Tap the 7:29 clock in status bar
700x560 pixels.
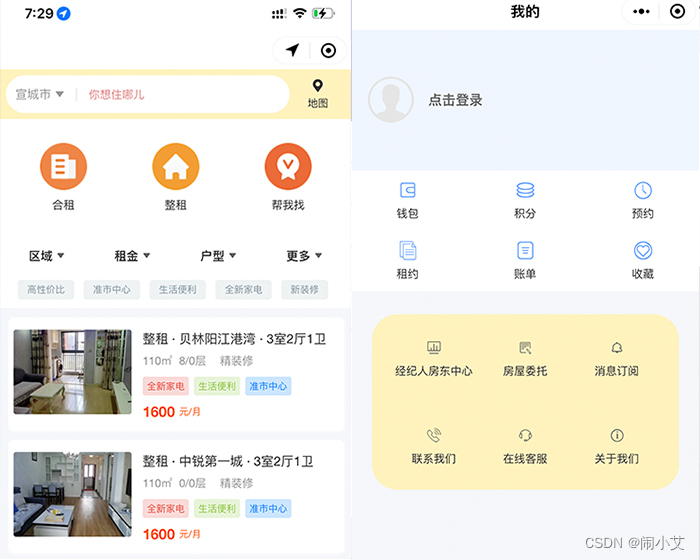click(x=39, y=14)
